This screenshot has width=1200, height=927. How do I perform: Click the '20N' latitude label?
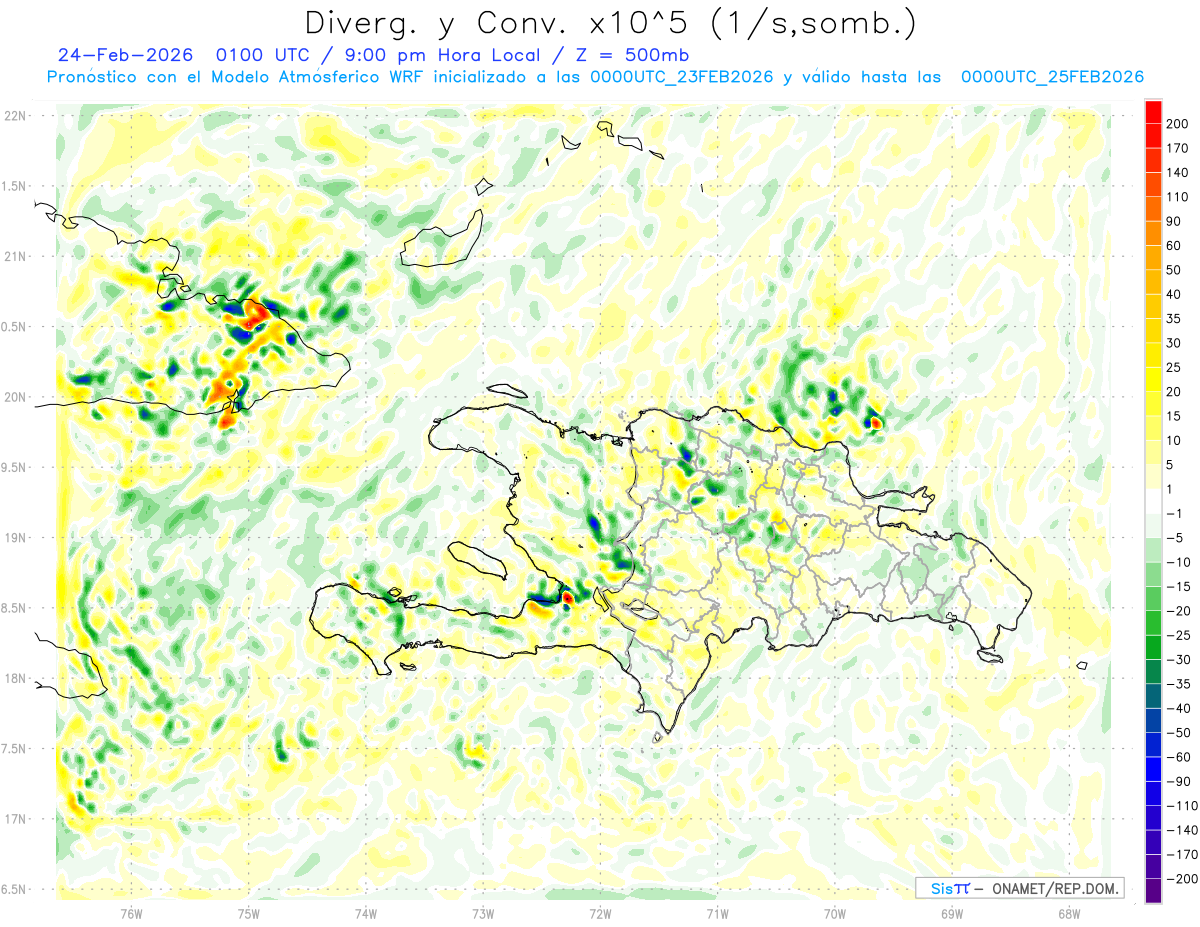[14, 397]
